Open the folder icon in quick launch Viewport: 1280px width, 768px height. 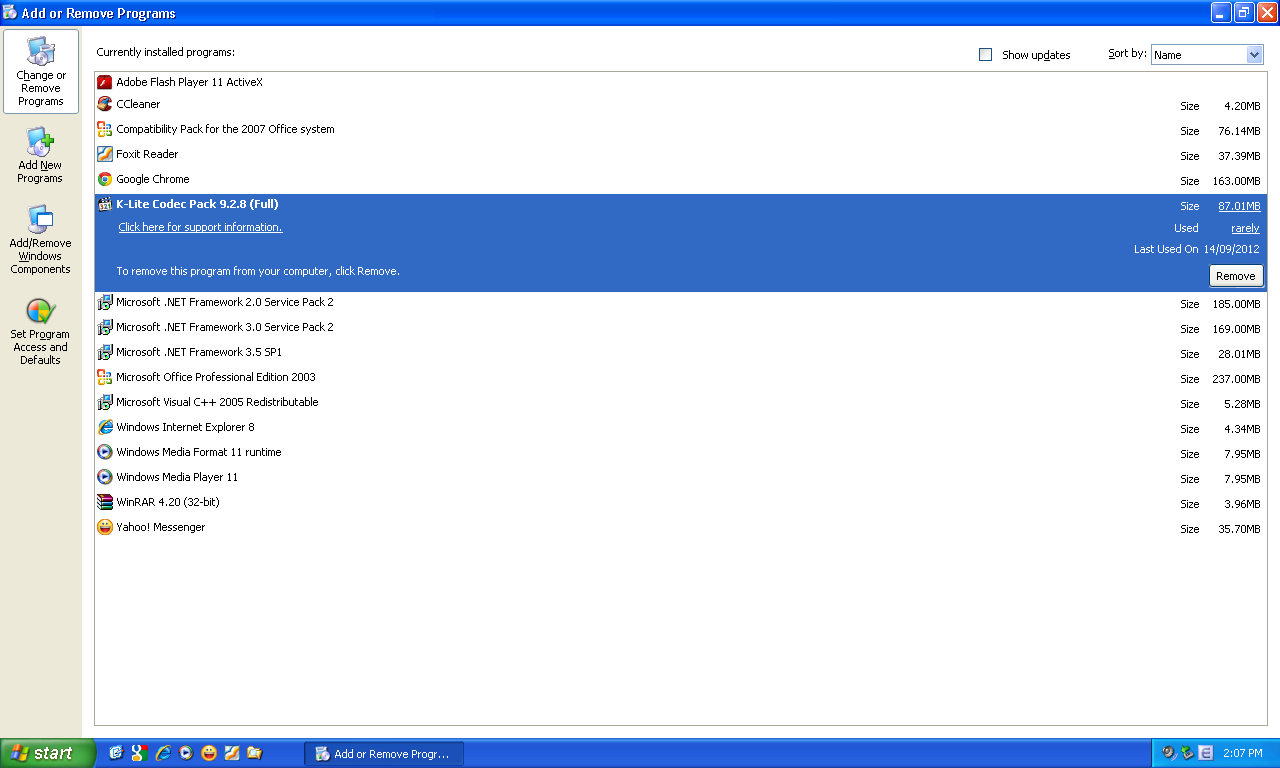255,753
